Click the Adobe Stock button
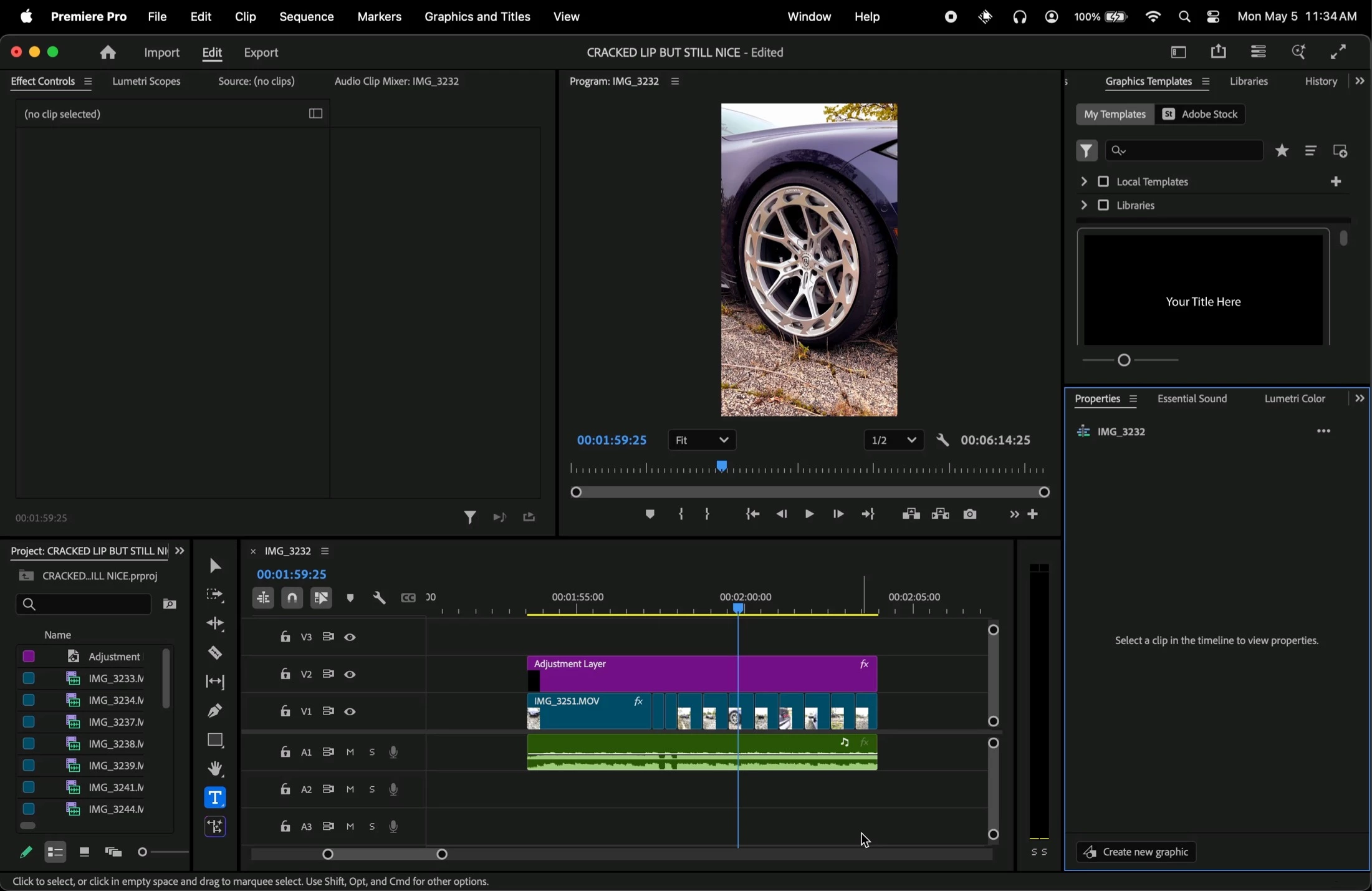1372x891 pixels. click(x=1201, y=115)
